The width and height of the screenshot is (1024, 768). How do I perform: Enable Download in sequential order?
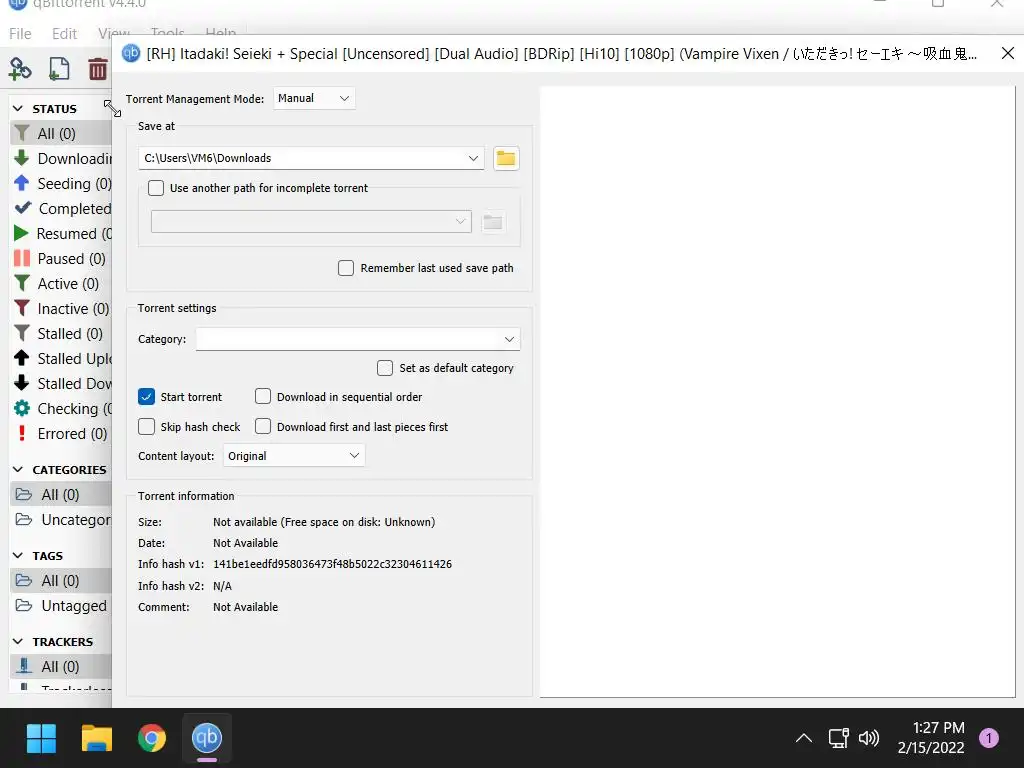coord(263,396)
